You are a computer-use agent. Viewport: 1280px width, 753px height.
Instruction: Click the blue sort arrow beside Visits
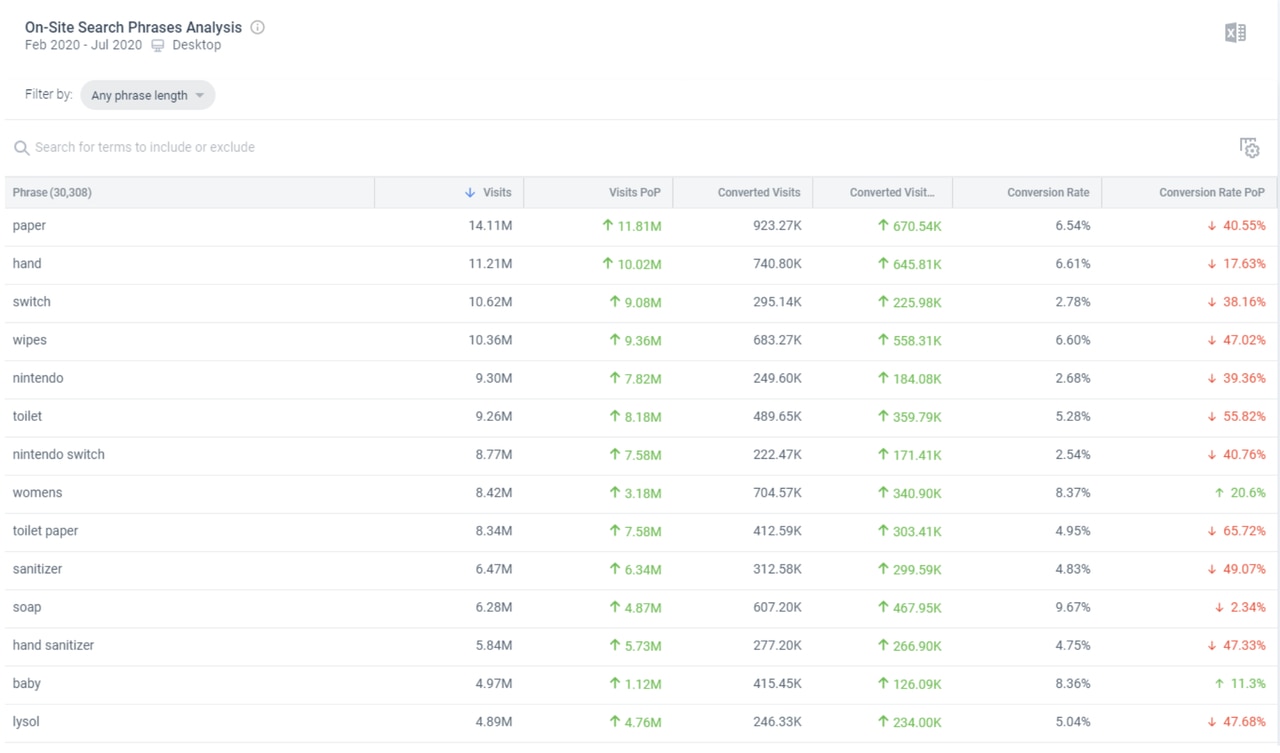point(470,193)
